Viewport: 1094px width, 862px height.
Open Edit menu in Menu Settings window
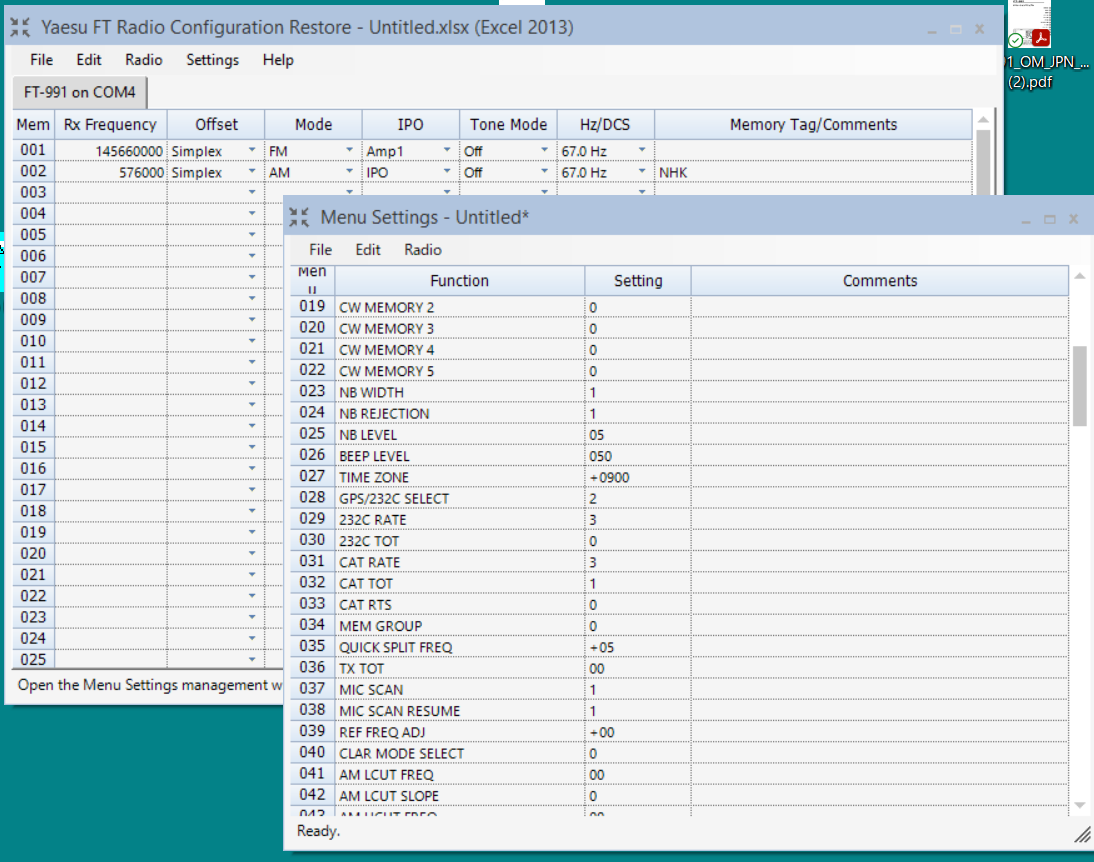(x=368, y=250)
